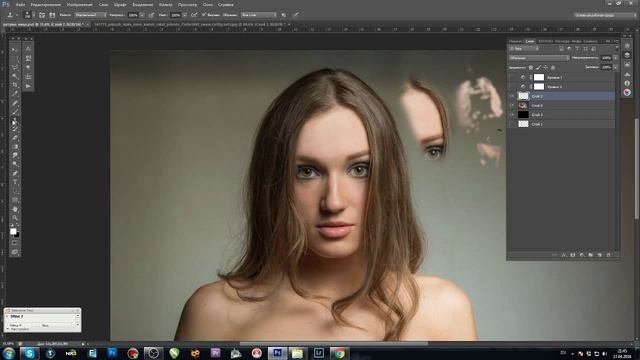Open the stamp flow slider arrow
Viewport: 640px width, 360px height.
[x=185, y=15]
